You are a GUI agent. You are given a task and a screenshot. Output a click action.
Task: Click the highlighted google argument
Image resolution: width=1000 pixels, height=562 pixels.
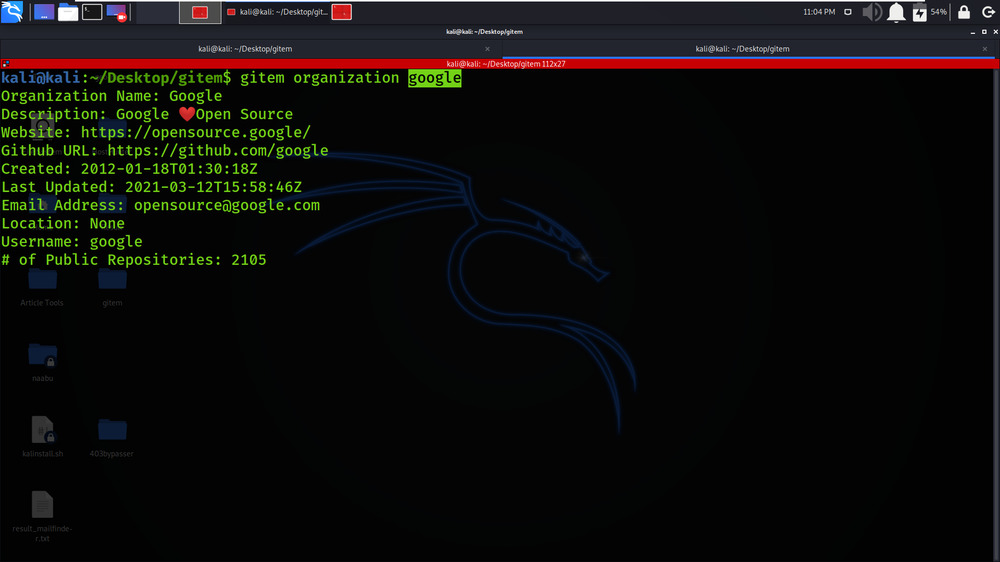434,78
